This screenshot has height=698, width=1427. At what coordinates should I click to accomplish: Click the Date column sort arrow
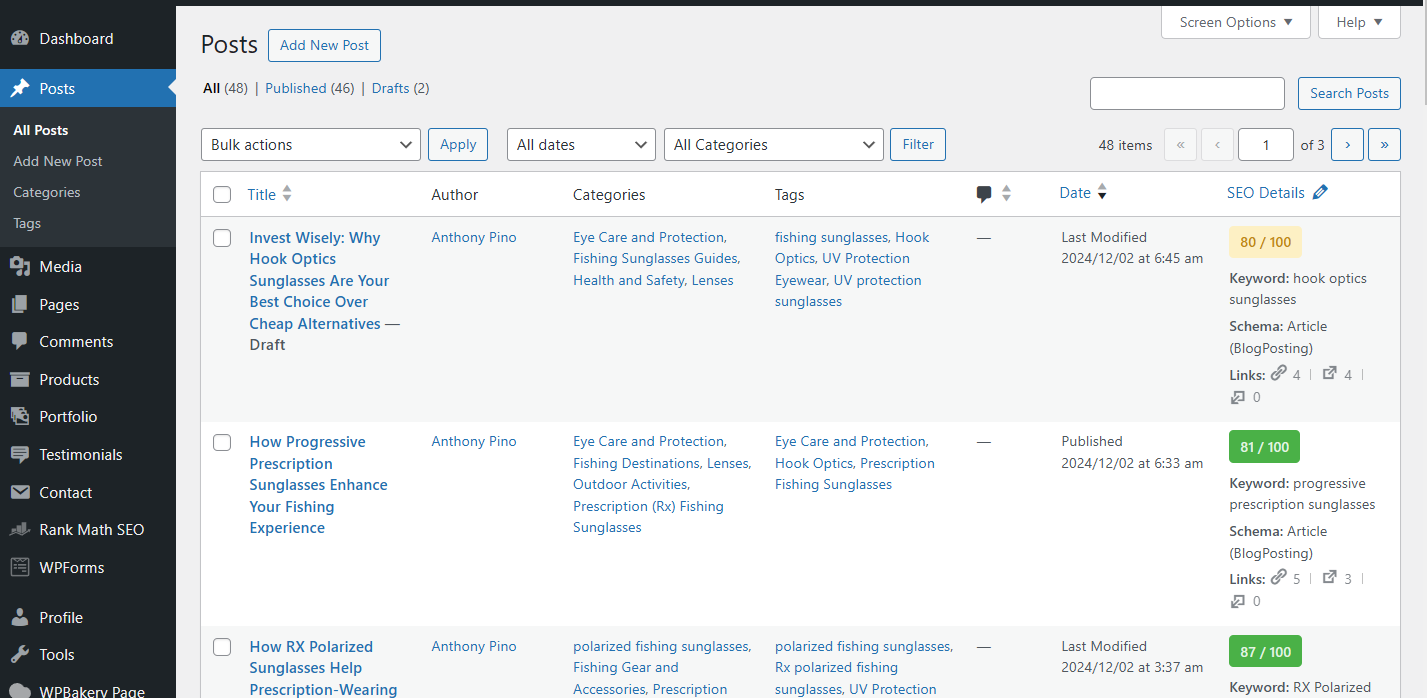point(1102,193)
